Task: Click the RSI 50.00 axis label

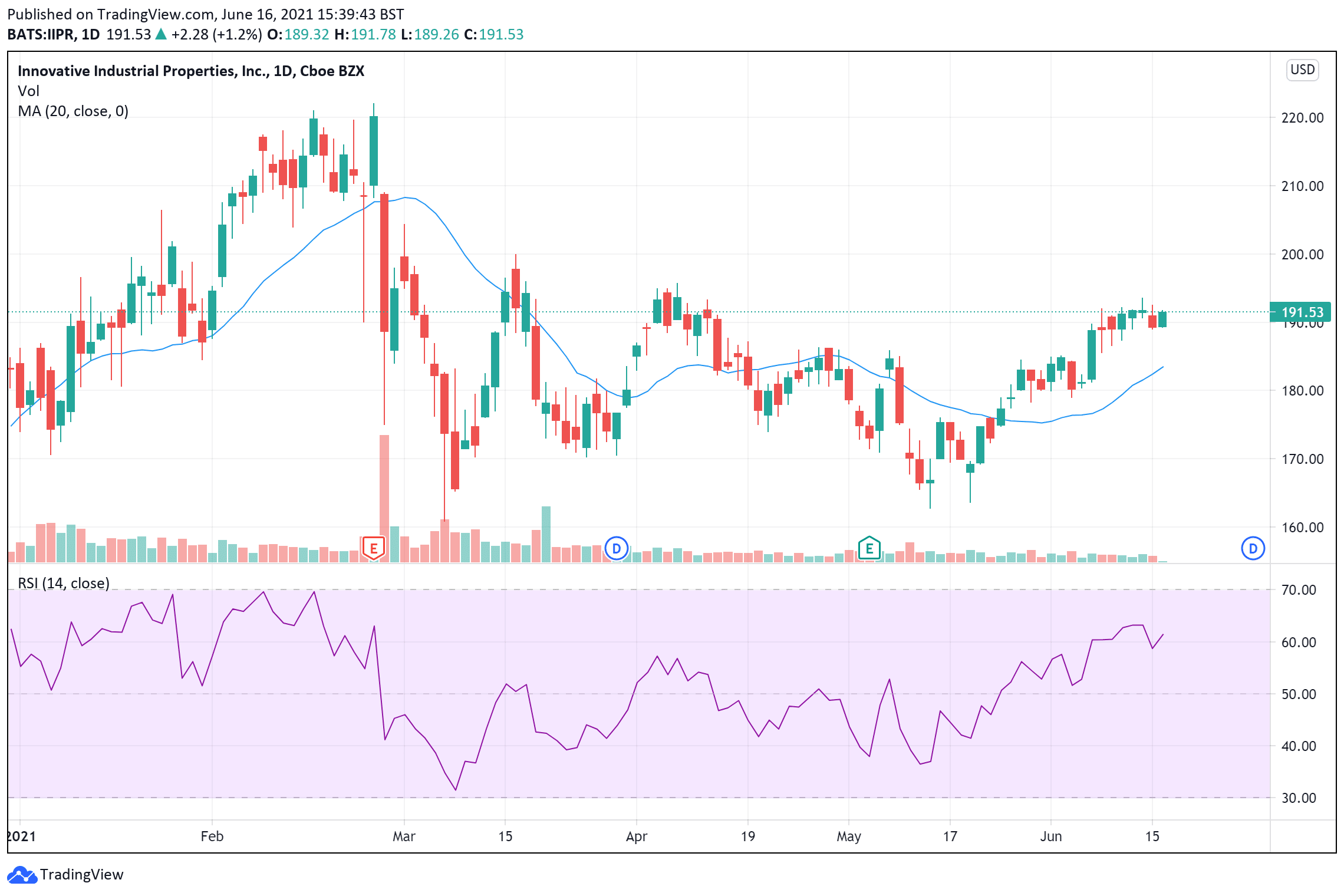Action: (x=1299, y=694)
